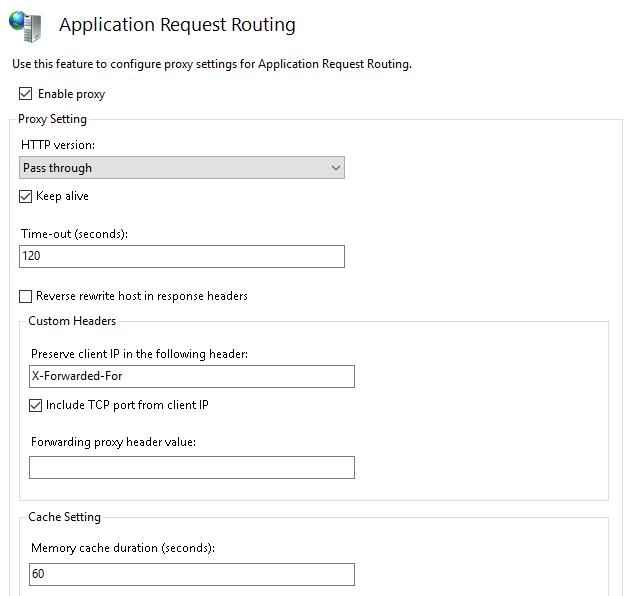Click the feature description text under the title
Screen dimensions: 633x596
[211, 64]
